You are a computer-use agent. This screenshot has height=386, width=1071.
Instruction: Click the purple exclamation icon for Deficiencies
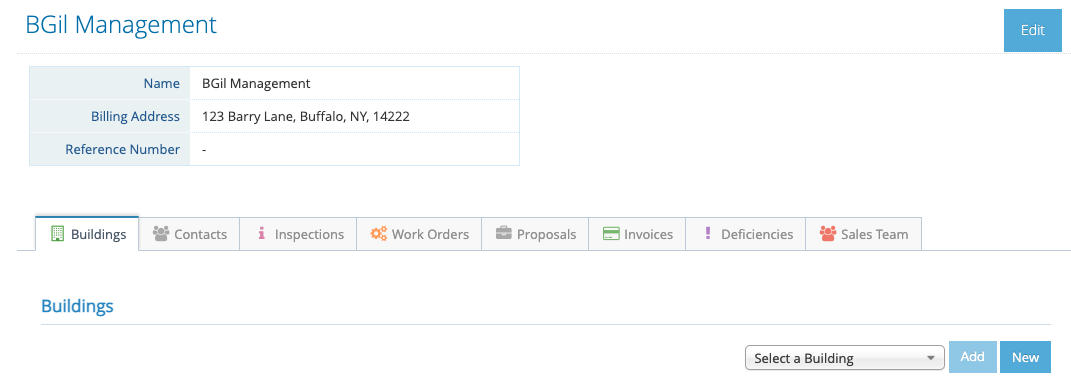tap(707, 234)
